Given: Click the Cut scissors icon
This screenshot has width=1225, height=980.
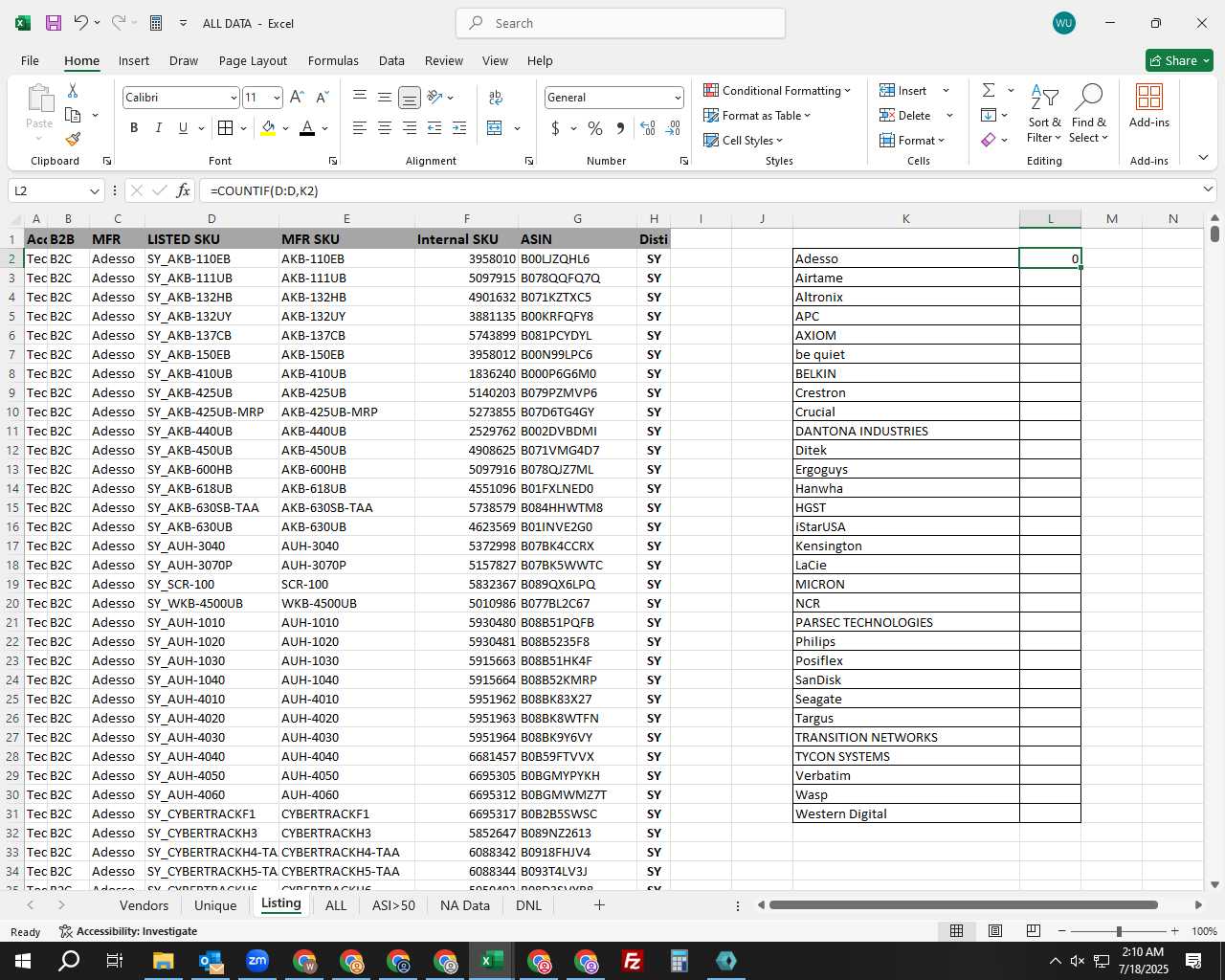Looking at the screenshot, I should (x=73, y=90).
